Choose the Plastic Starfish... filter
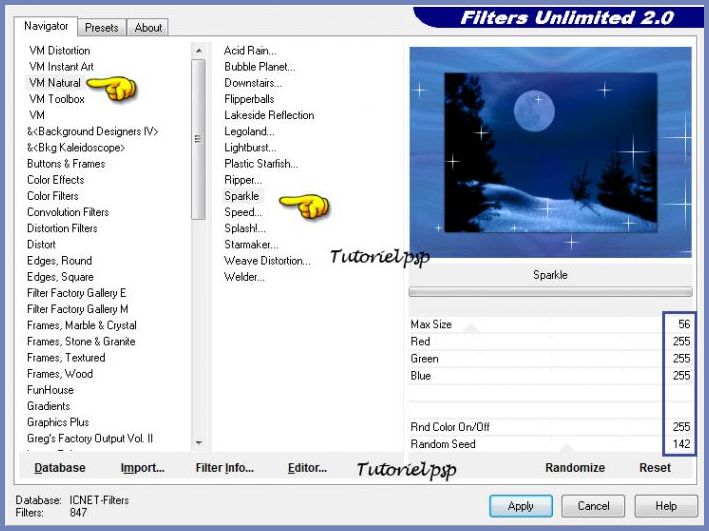Screen dimensions: 709x531 261,164
